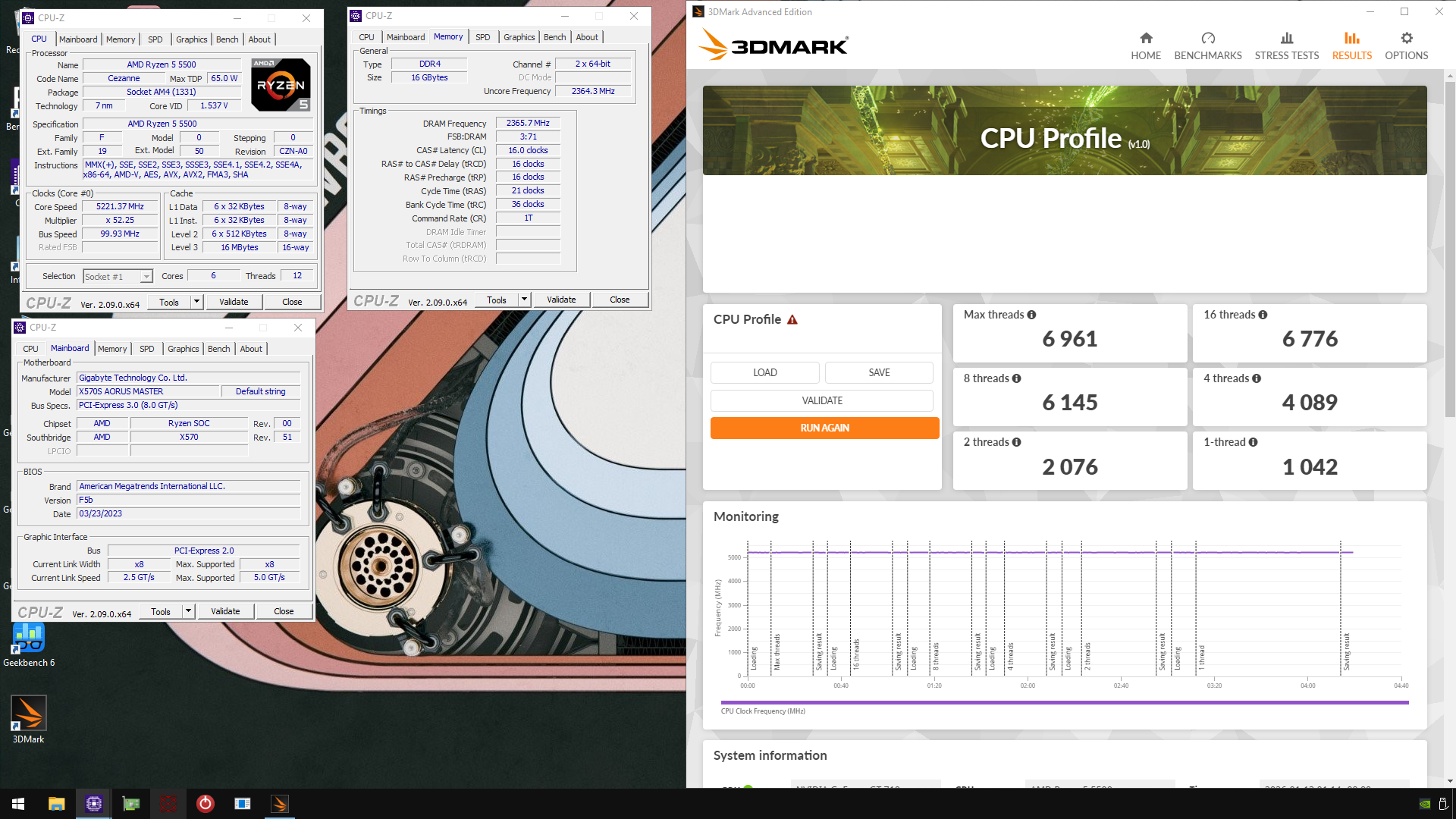Click the Max threads score 6 961
The image size is (1456, 819).
(1069, 339)
